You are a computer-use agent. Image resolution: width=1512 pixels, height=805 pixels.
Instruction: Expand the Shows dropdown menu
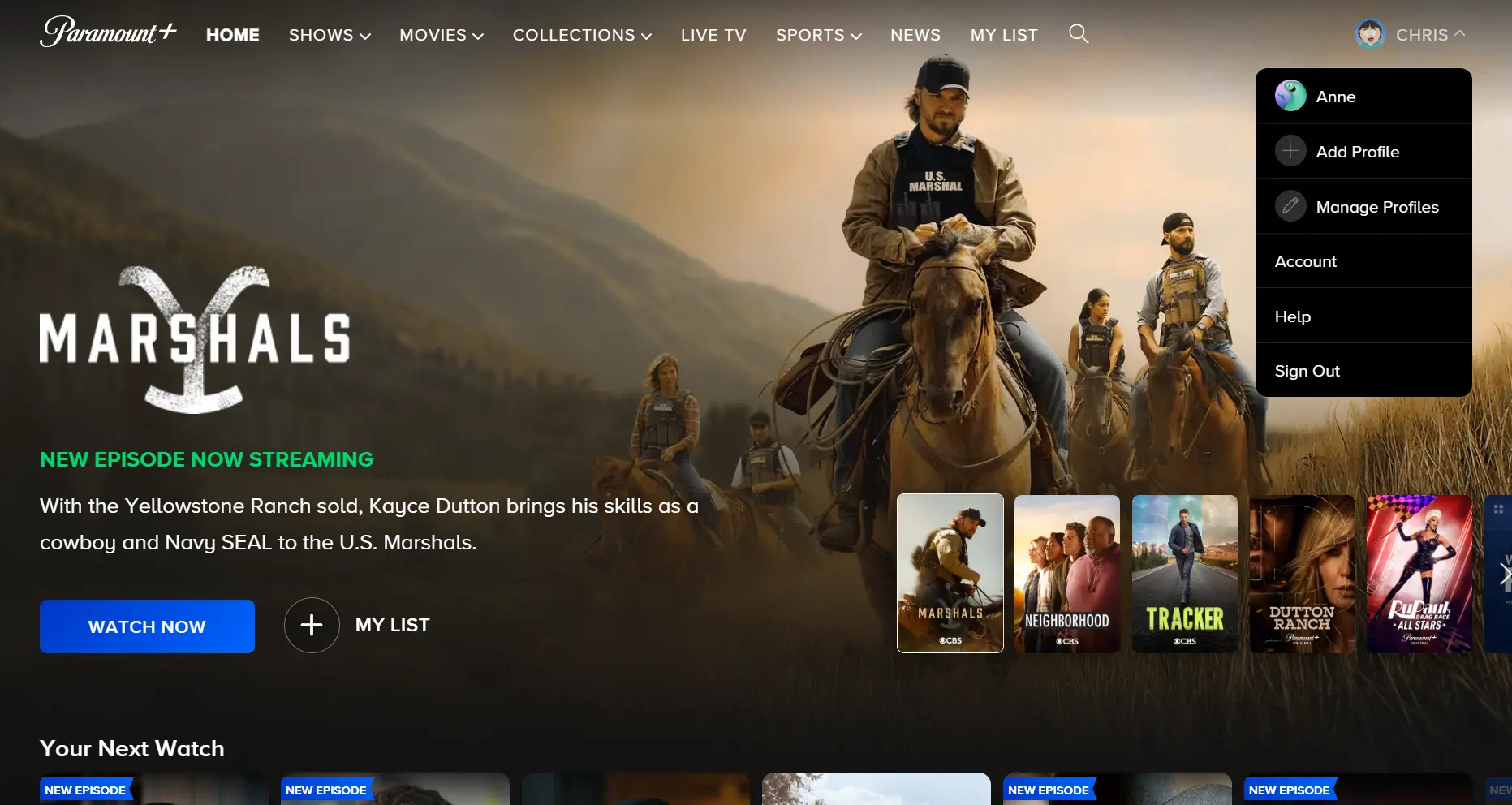click(x=330, y=35)
